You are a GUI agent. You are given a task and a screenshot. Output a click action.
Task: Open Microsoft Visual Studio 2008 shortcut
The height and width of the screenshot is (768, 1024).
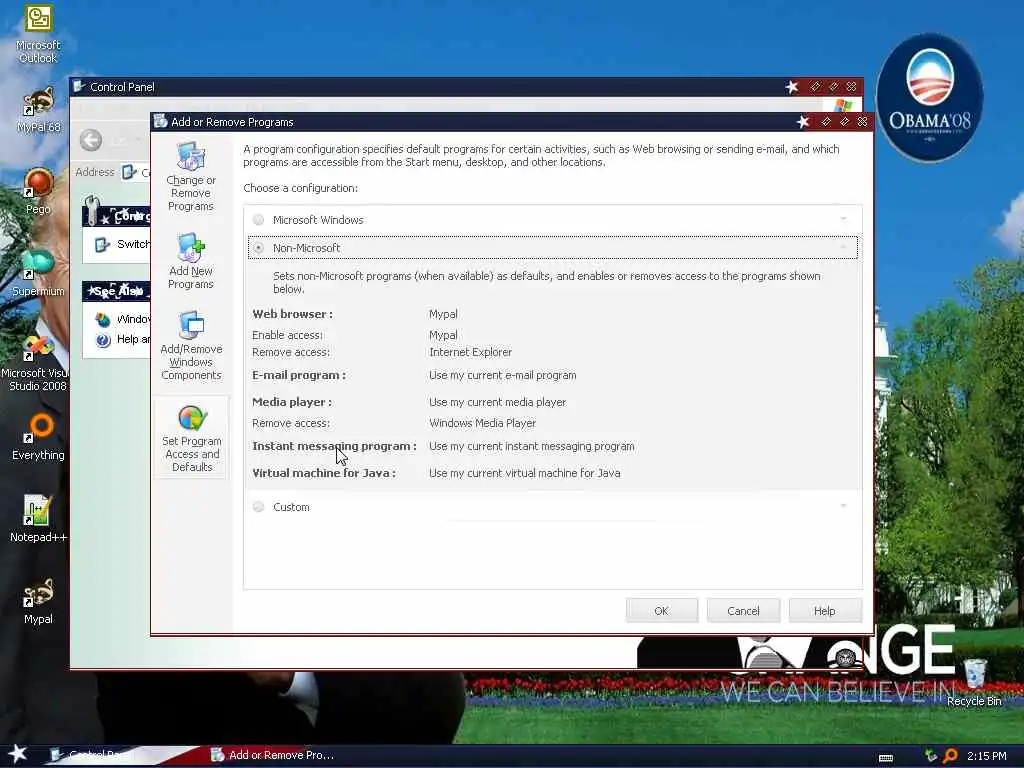pos(37,364)
